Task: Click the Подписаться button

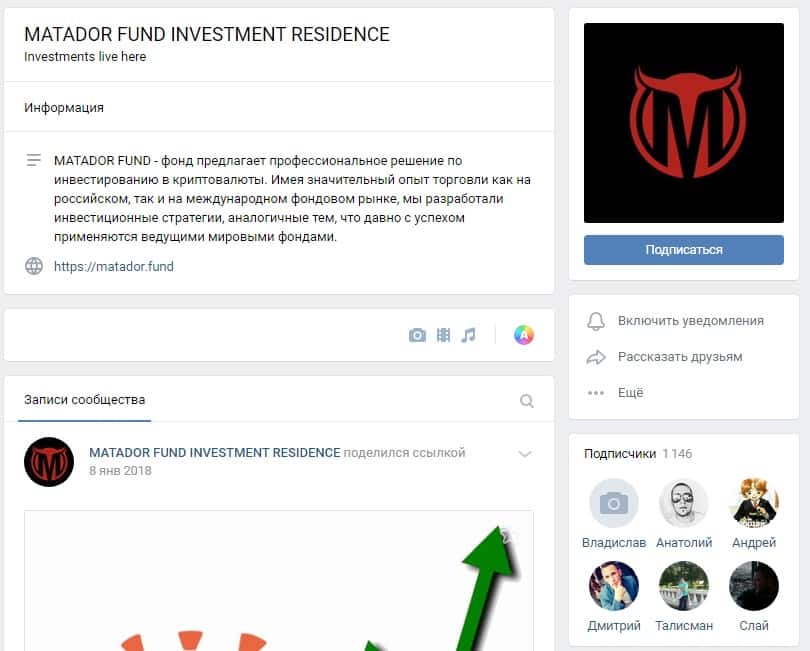Action: point(683,250)
